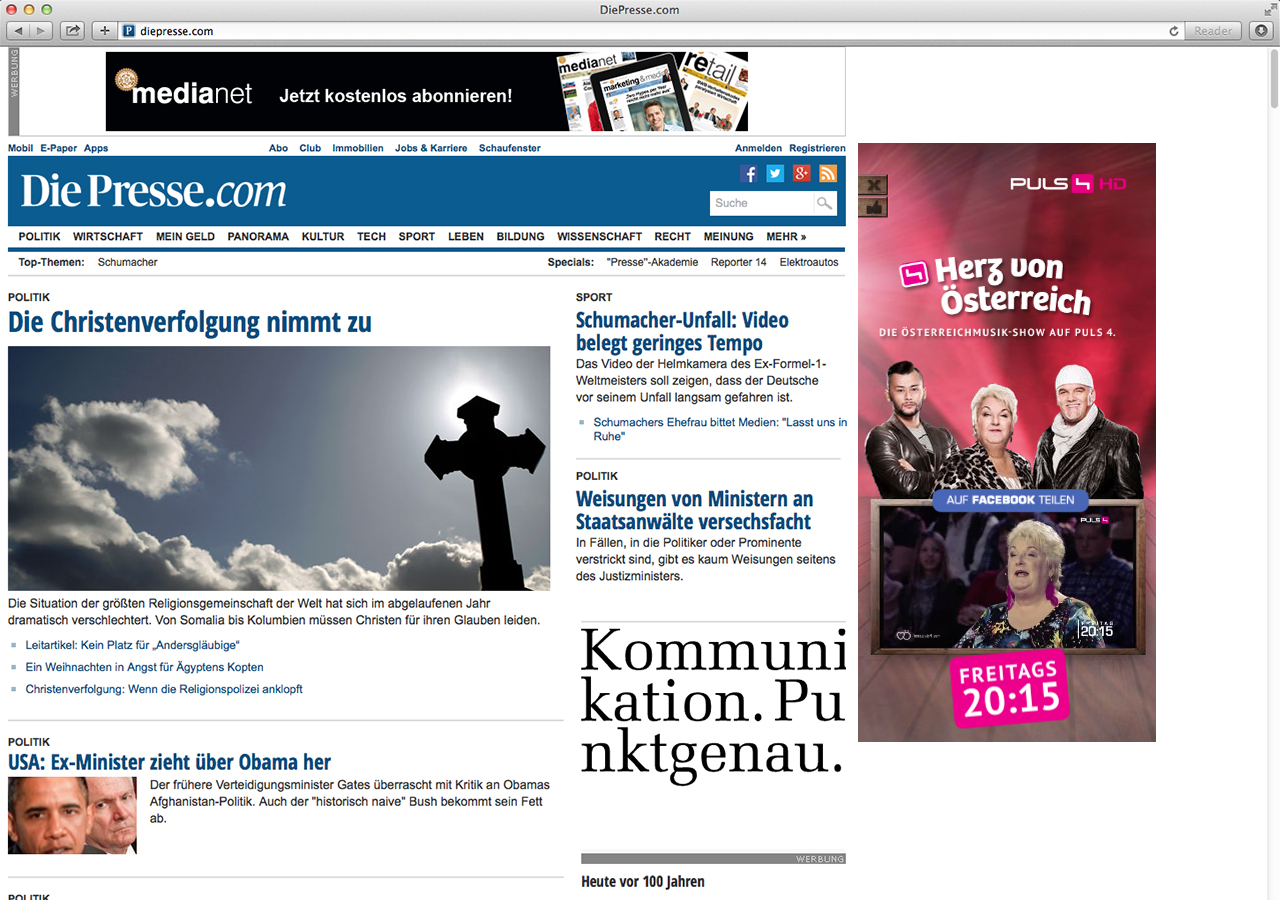
Task: Open Die Presse Facebook page icon
Action: pyautogui.click(x=749, y=174)
